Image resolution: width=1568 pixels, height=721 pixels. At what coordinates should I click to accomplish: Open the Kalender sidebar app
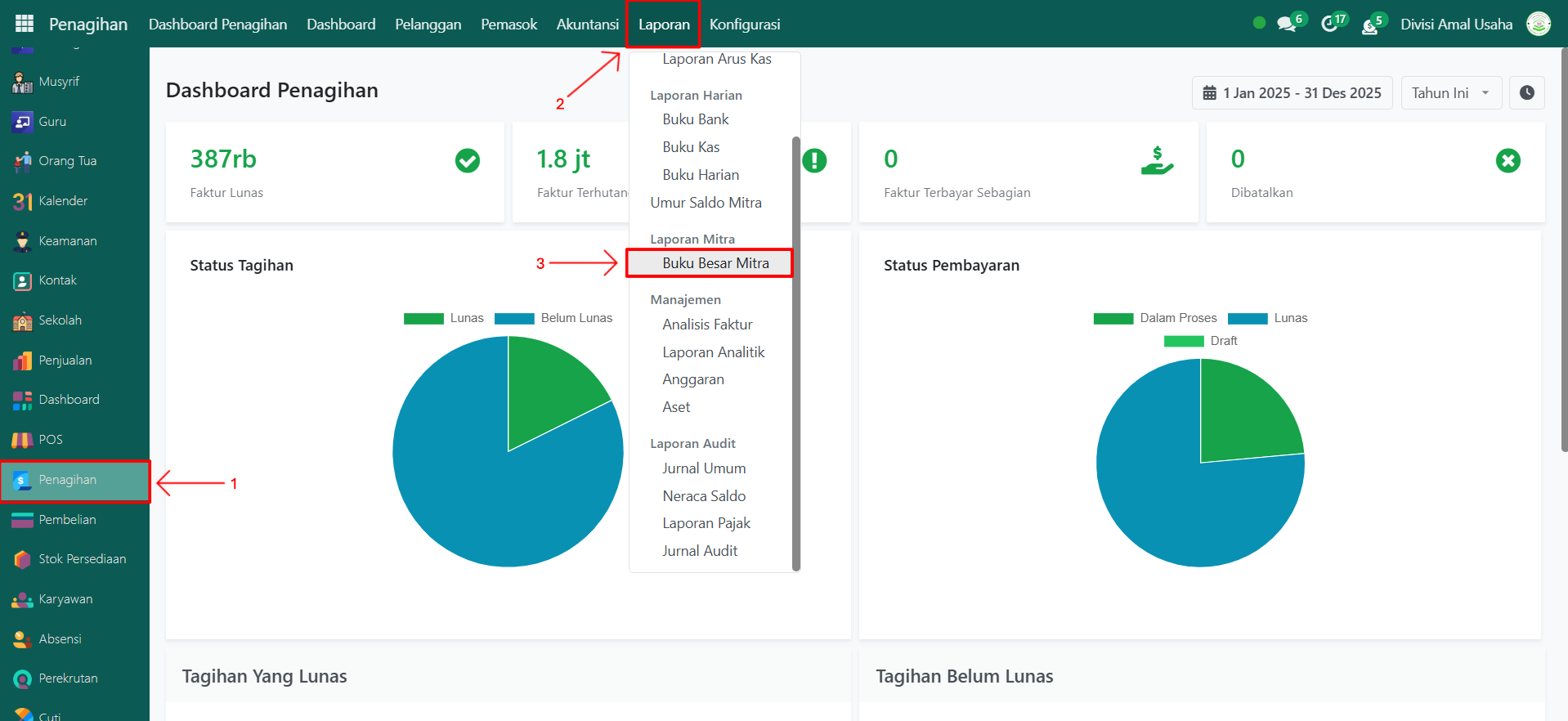(62, 201)
